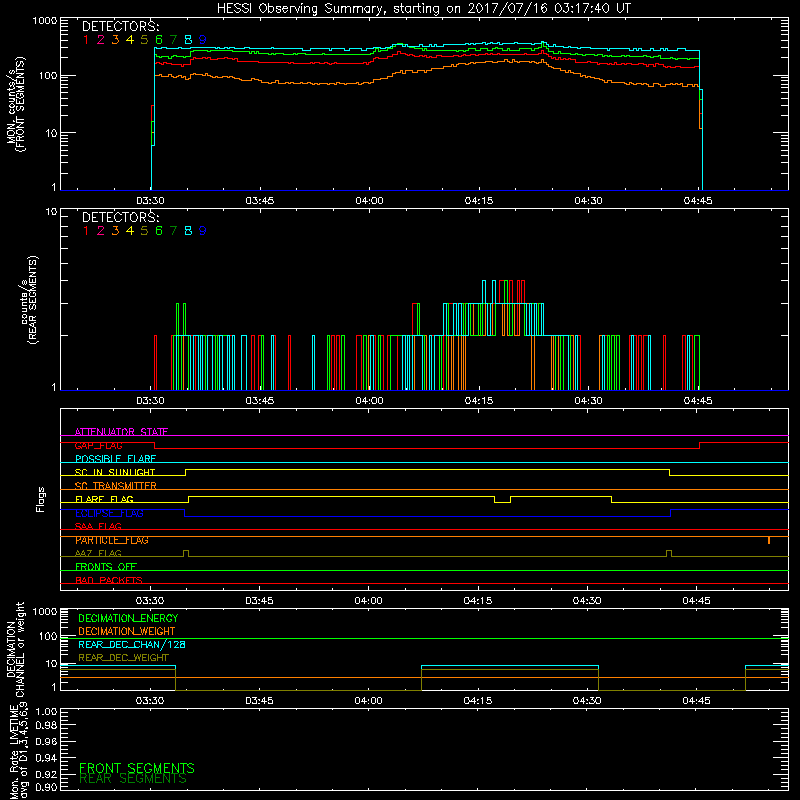
Task: Click the GAP_FLAG label
Action: tap(98, 445)
